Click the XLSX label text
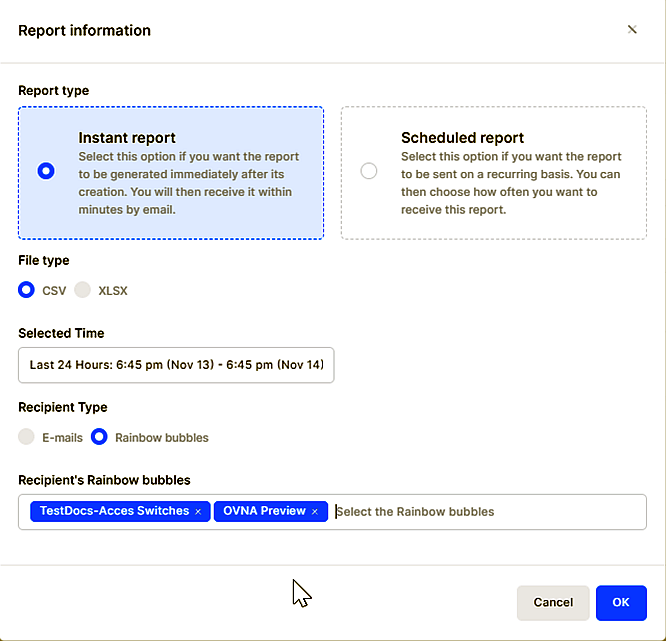 [113, 291]
